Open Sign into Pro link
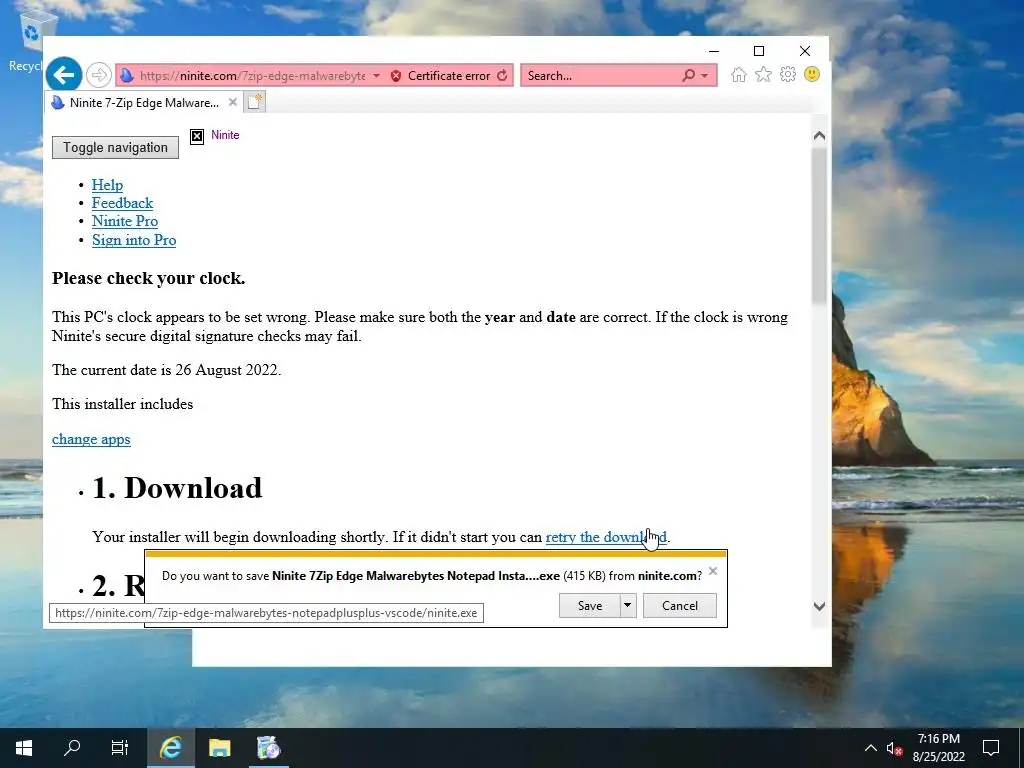Viewport: 1024px width, 768px height. [x=134, y=240]
